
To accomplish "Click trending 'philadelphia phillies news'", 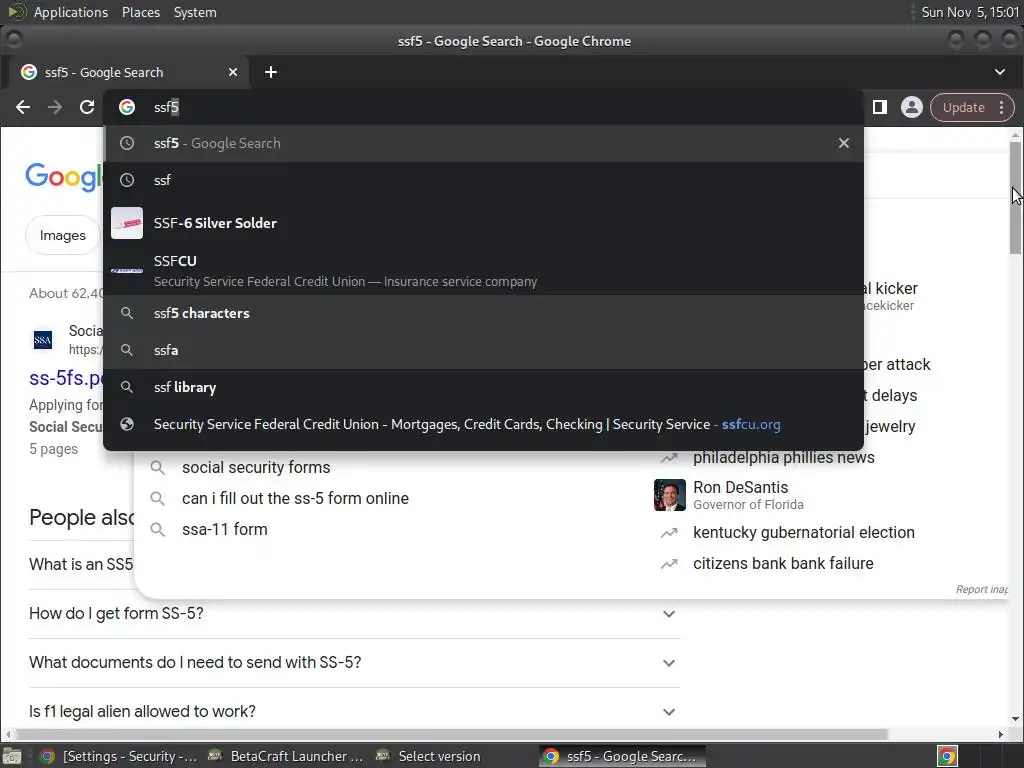I will click(x=784, y=458).
